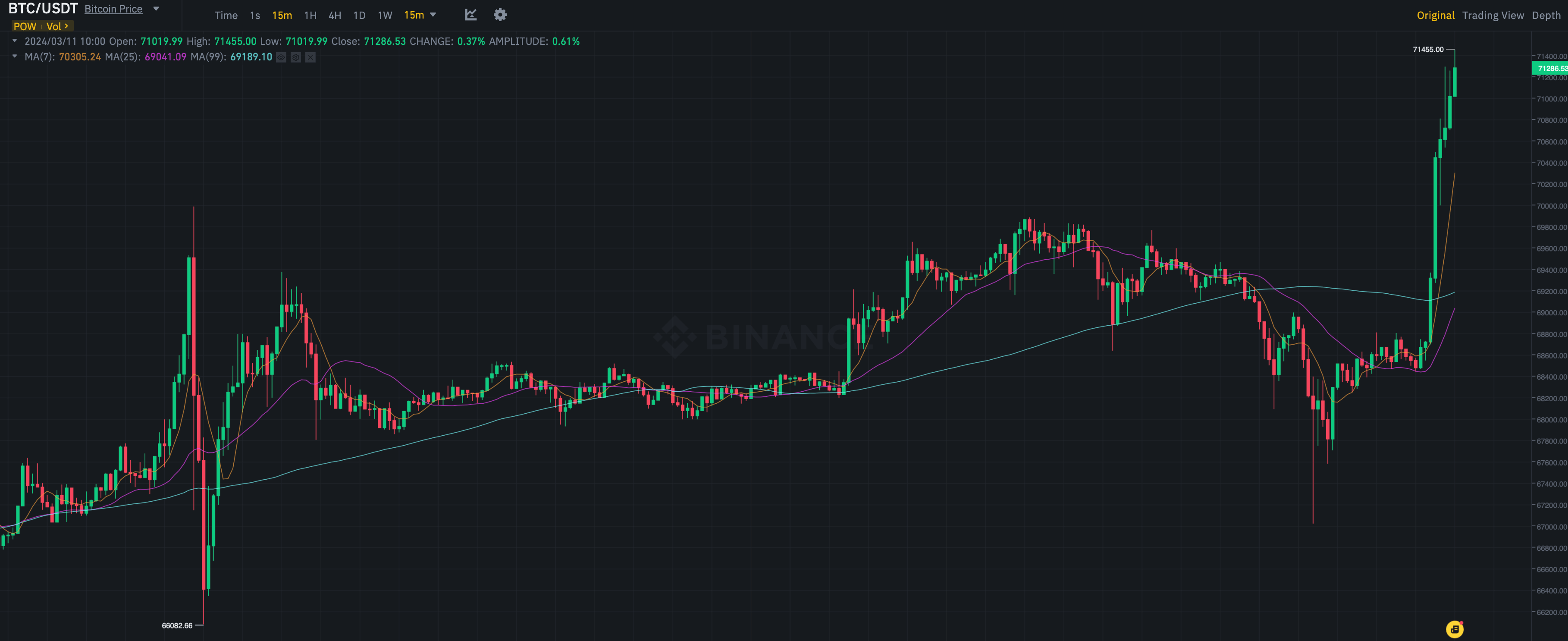
Task: Open chart settings gear in toolbar
Action: 500,15
